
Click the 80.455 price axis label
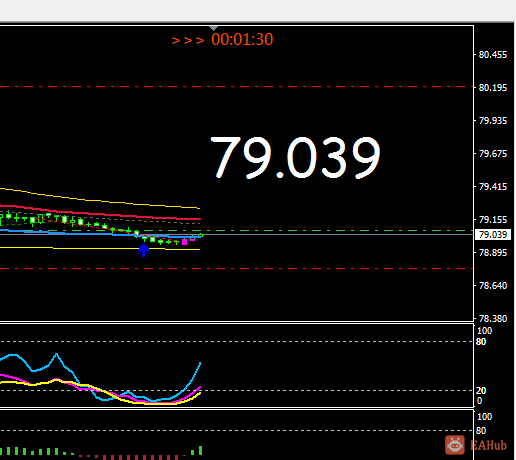pyautogui.click(x=493, y=55)
